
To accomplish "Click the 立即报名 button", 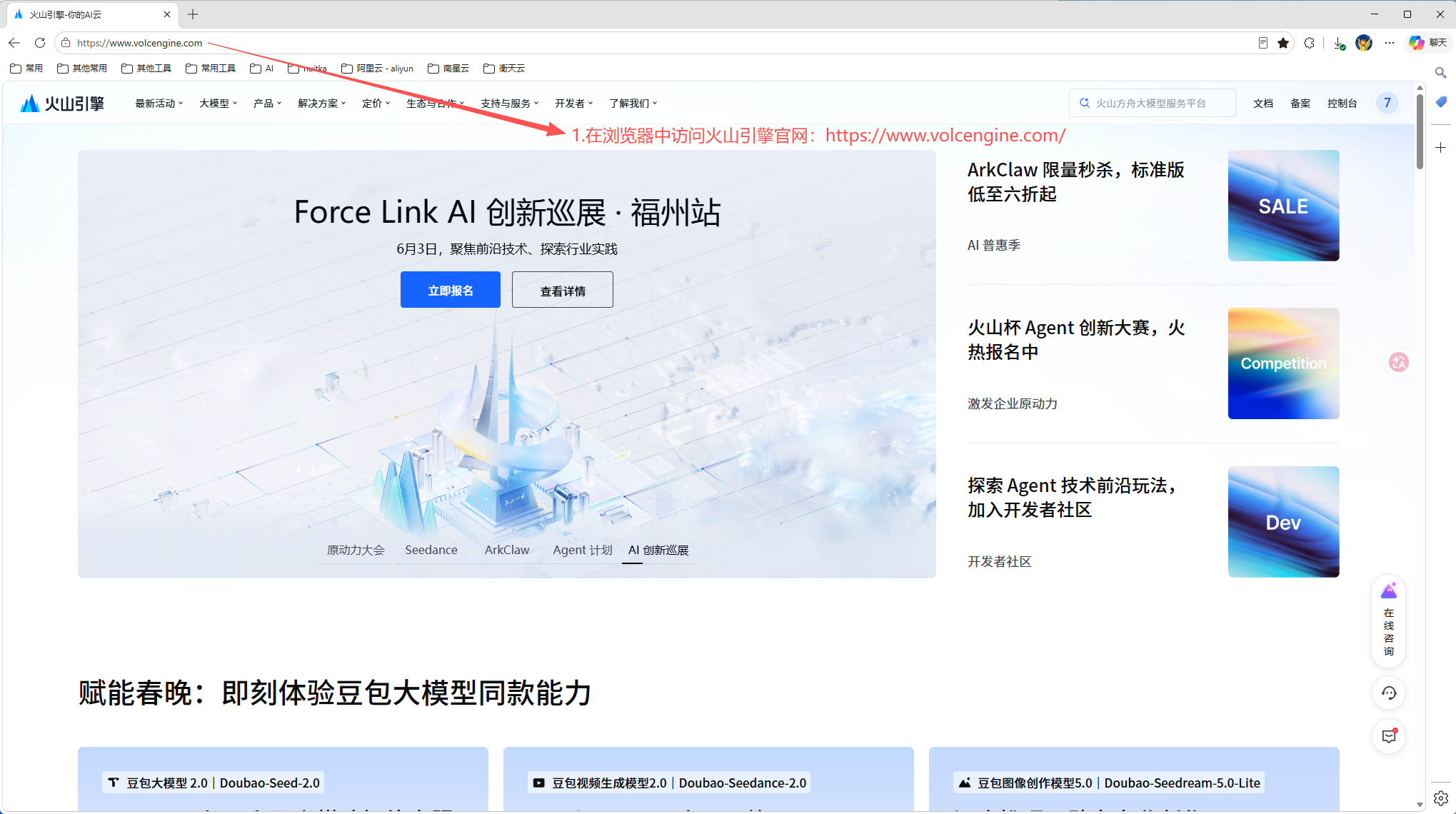I will 451,290.
